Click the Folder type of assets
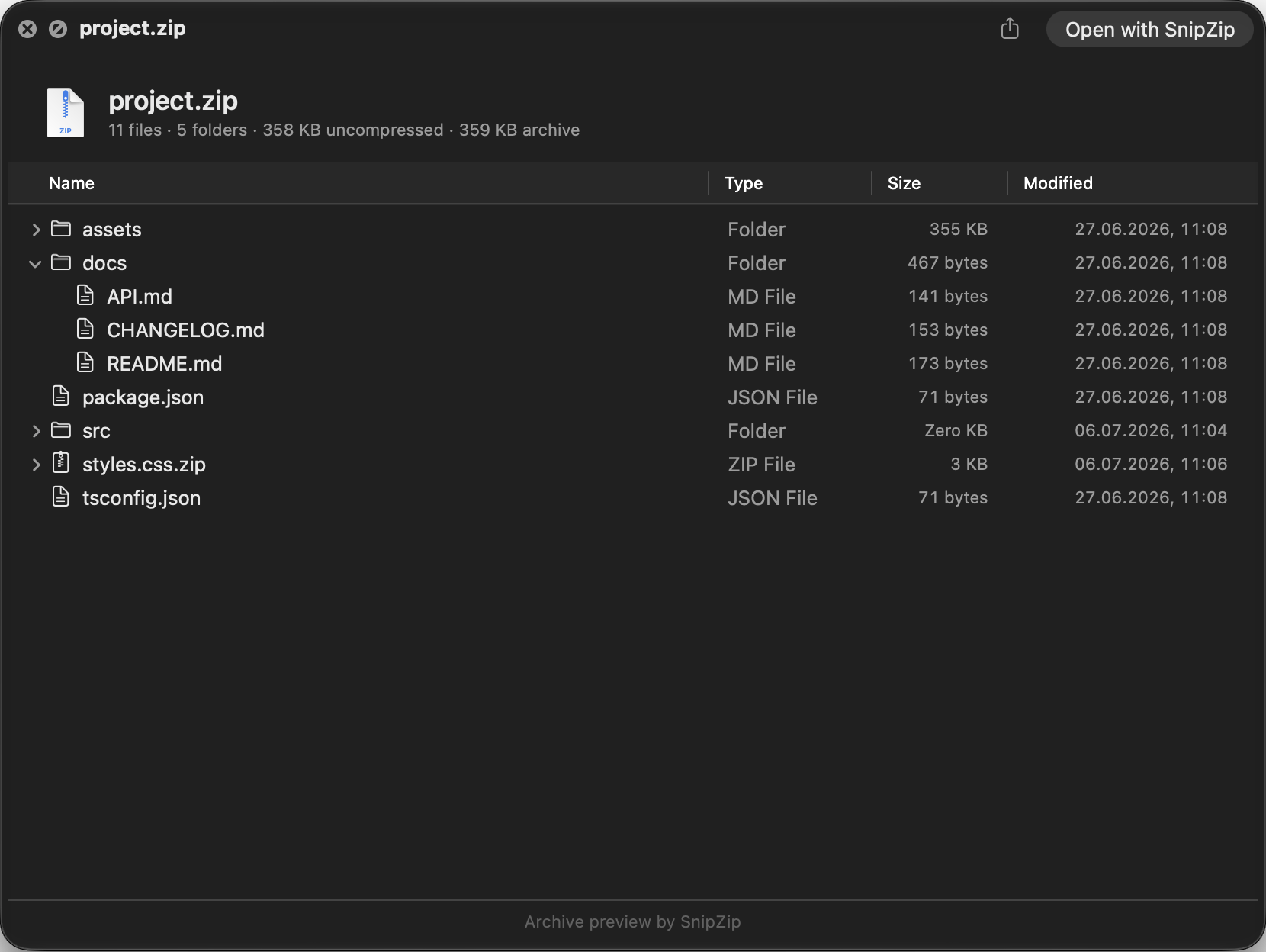 tap(756, 230)
